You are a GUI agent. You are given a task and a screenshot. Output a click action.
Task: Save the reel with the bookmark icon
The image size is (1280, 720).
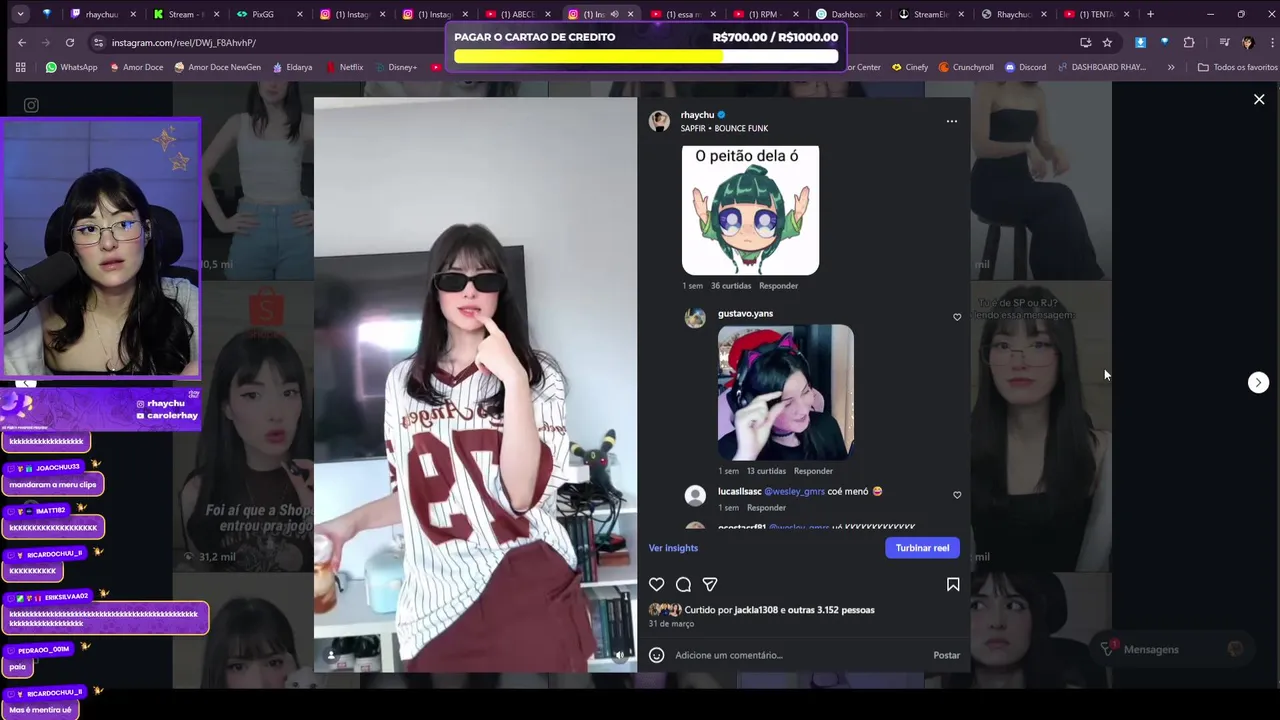[x=953, y=584]
